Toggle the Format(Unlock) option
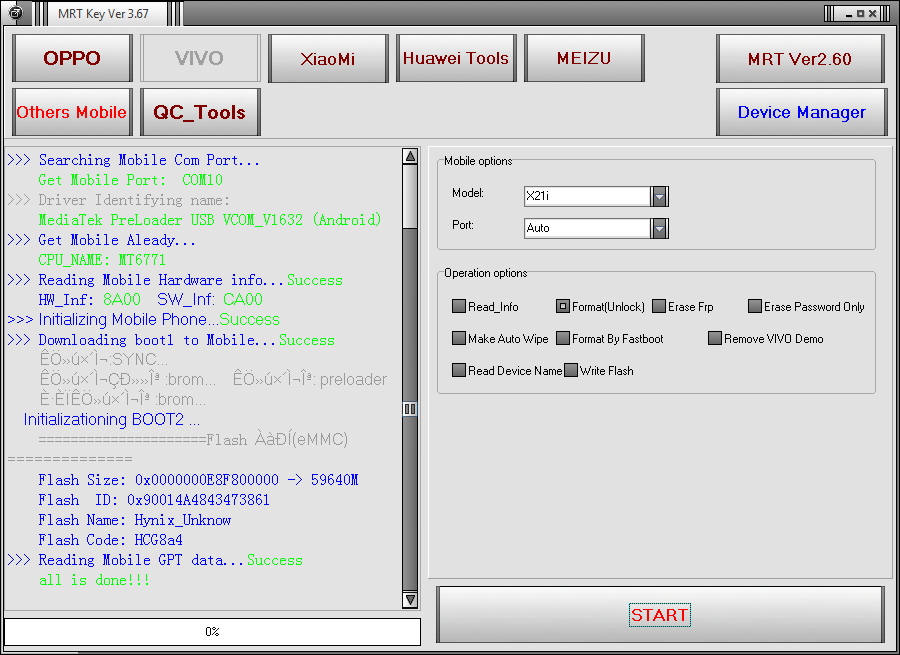Viewport: 900px width, 655px height. 563,307
